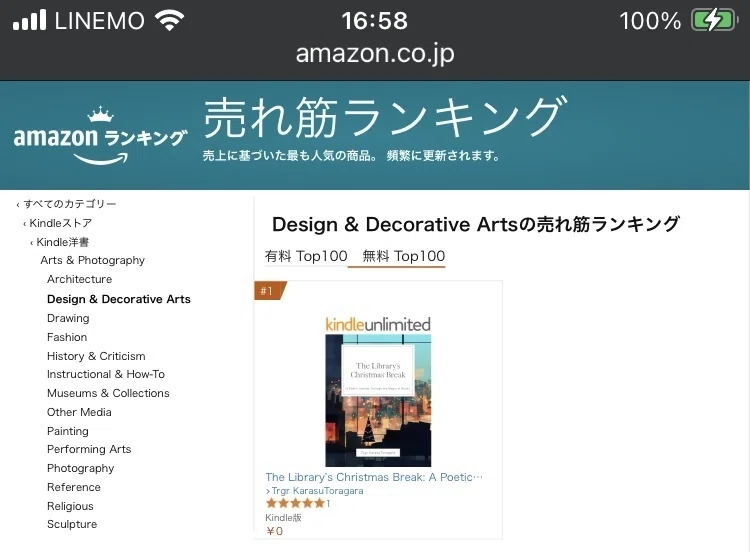Click Design & Decorative Artsの売れ筋ランキング heading
The image size is (750, 552).
[x=475, y=224]
